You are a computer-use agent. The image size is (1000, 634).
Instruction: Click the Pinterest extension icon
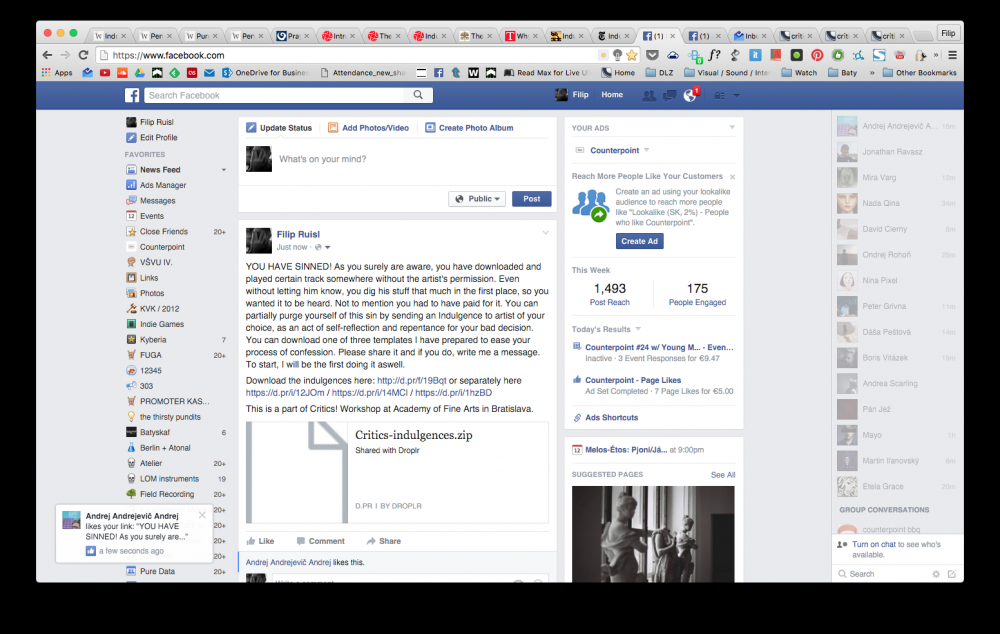817,55
